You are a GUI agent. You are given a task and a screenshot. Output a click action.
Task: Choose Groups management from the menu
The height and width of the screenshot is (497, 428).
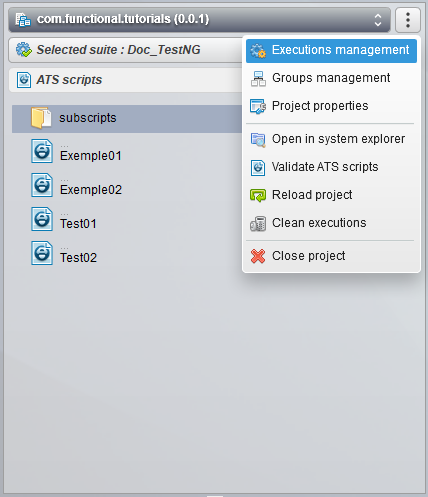tap(331, 78)
